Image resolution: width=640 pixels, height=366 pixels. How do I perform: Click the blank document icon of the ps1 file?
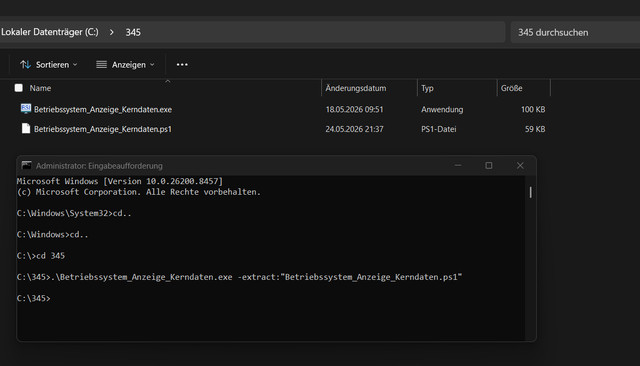[x=26, y=129]
